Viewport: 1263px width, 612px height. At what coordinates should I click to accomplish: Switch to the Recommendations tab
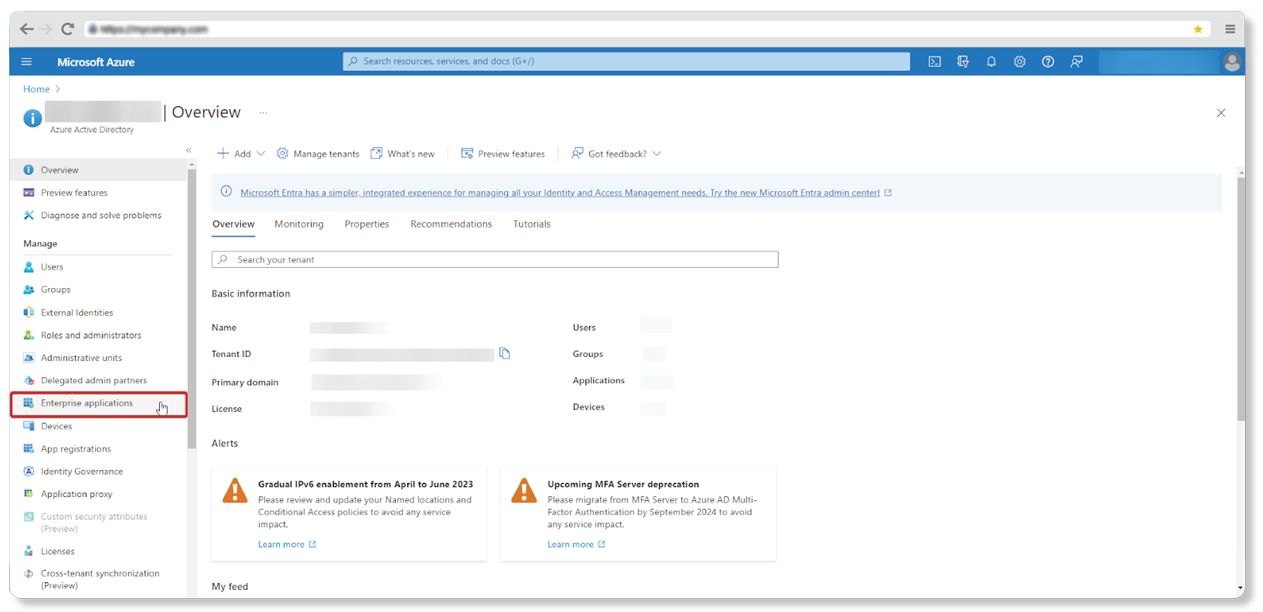coord(451,224)
